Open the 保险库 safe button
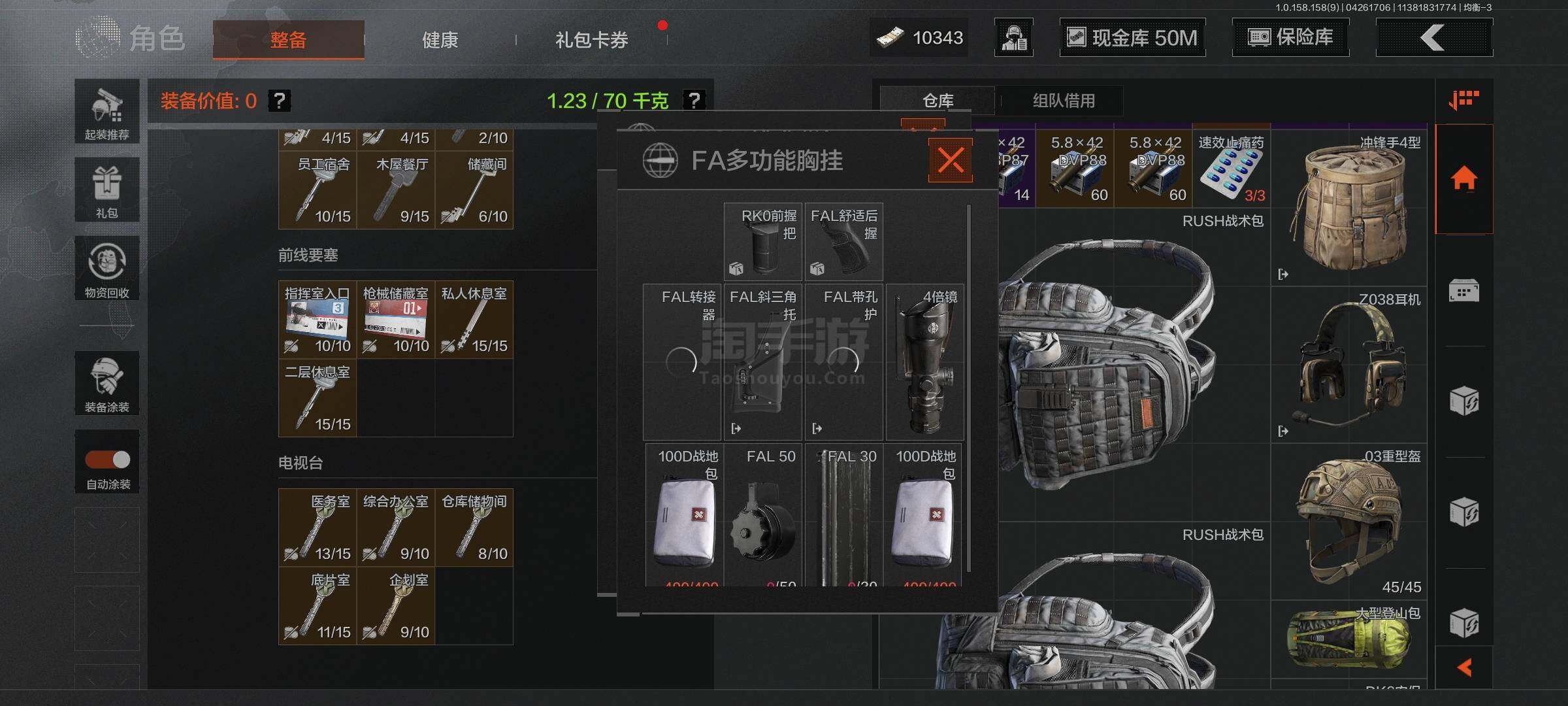This screenshot has width=1568, height=706. (1290, 37)
